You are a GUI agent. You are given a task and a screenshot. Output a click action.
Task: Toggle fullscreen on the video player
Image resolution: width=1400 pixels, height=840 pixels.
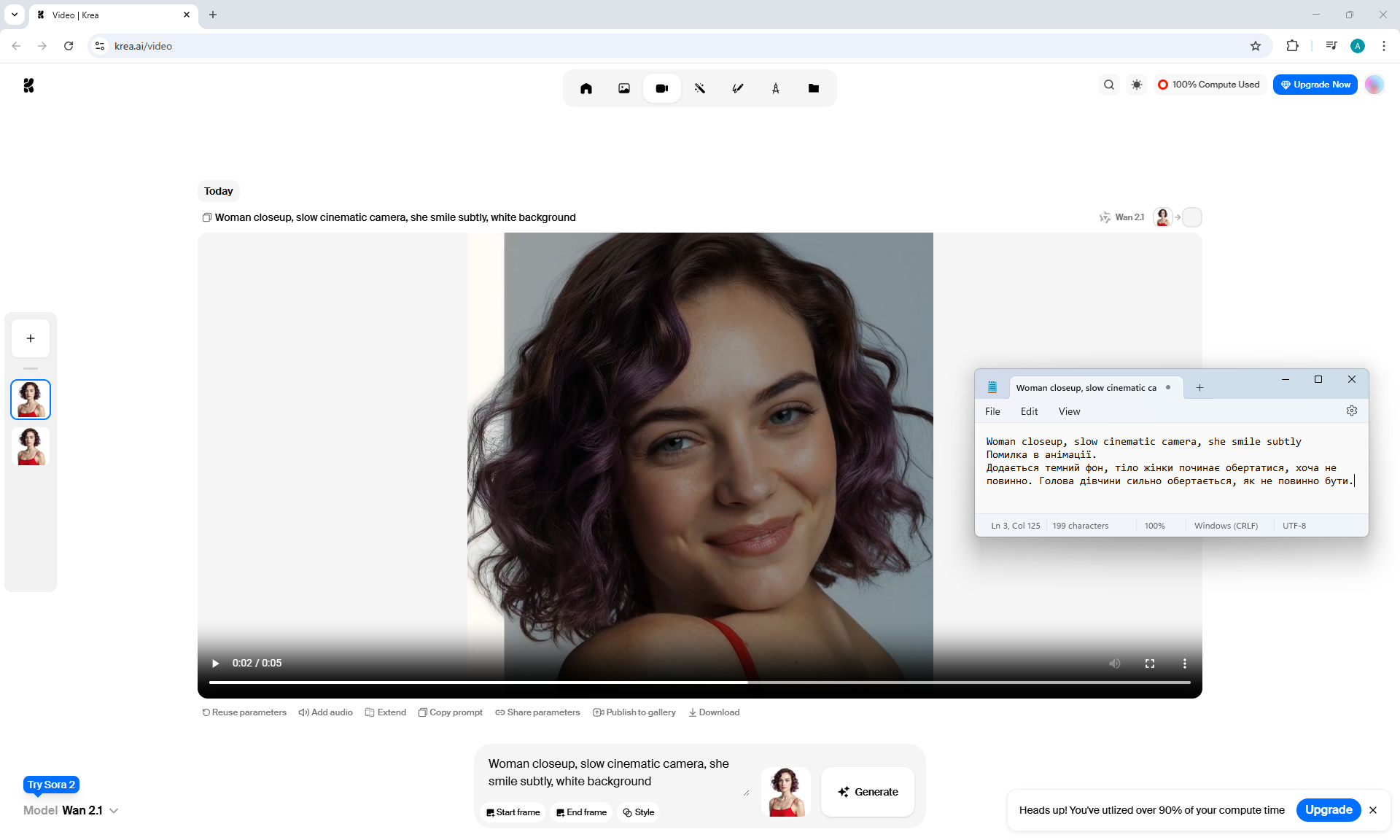coord(1149,664)
